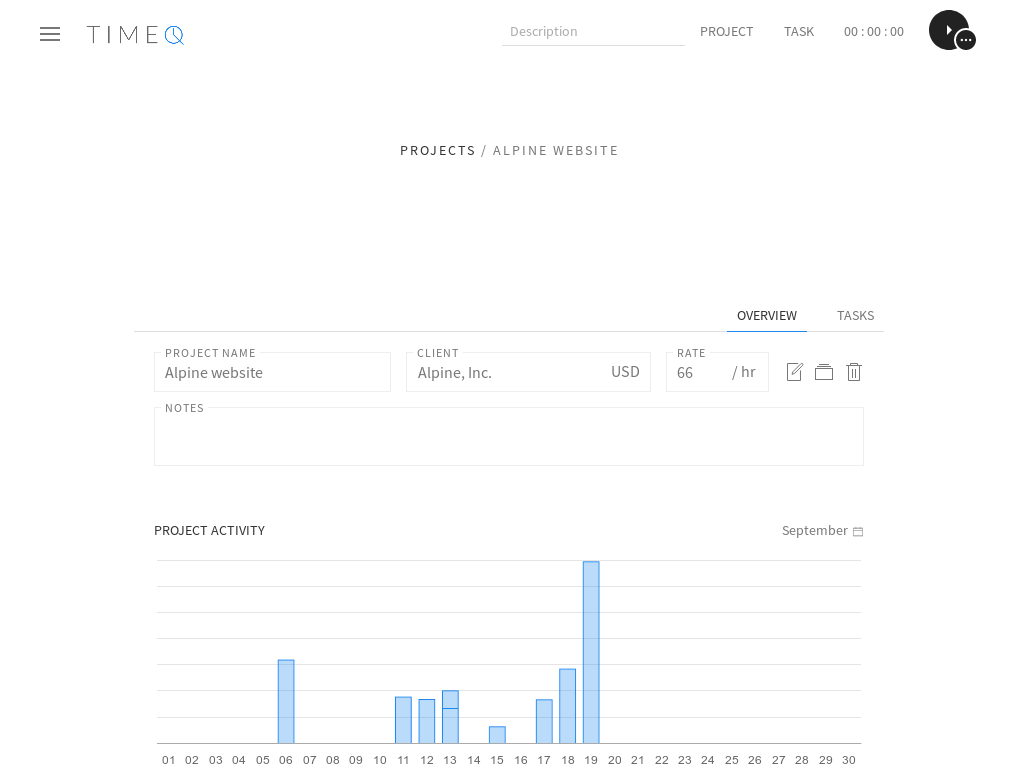Archive the project using box icon
Viewport: 1018px width, 768px height.
[x=824, y=372]
